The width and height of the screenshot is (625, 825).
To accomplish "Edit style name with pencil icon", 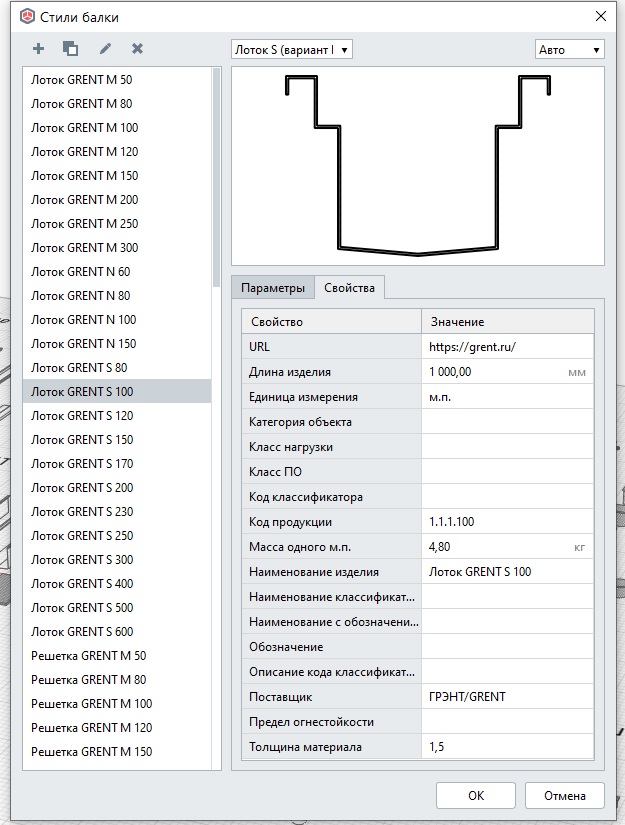I will click(105, 49).
